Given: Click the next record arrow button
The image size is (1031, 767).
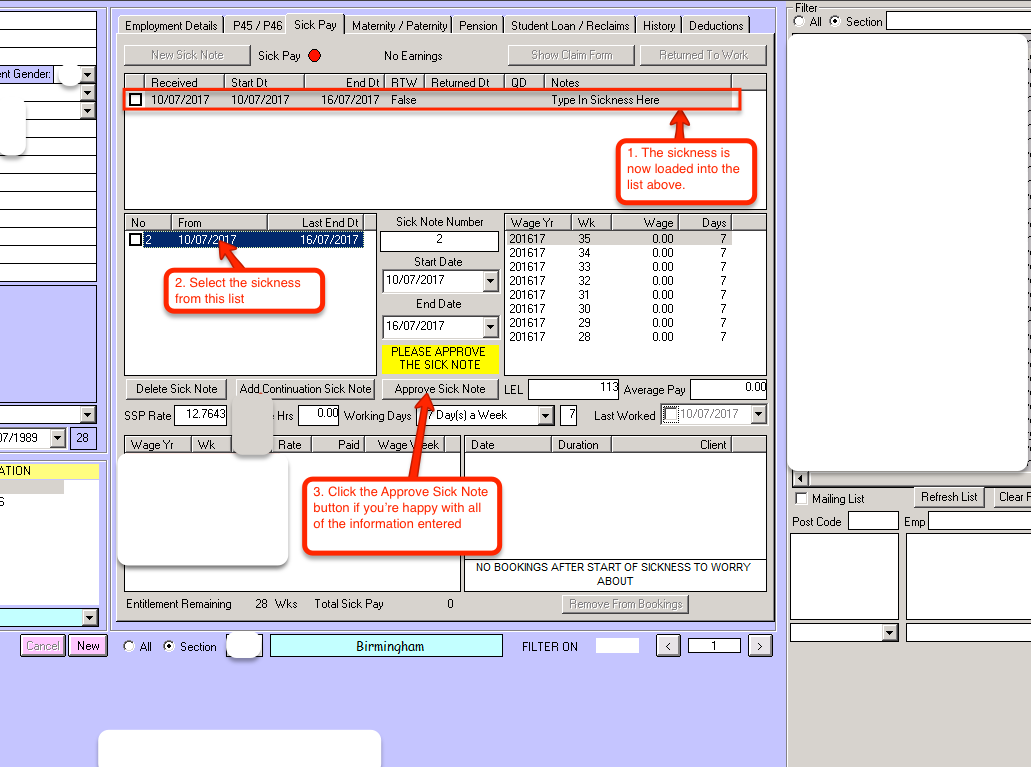Looking at the screenshot, I should tap(760, 646).
